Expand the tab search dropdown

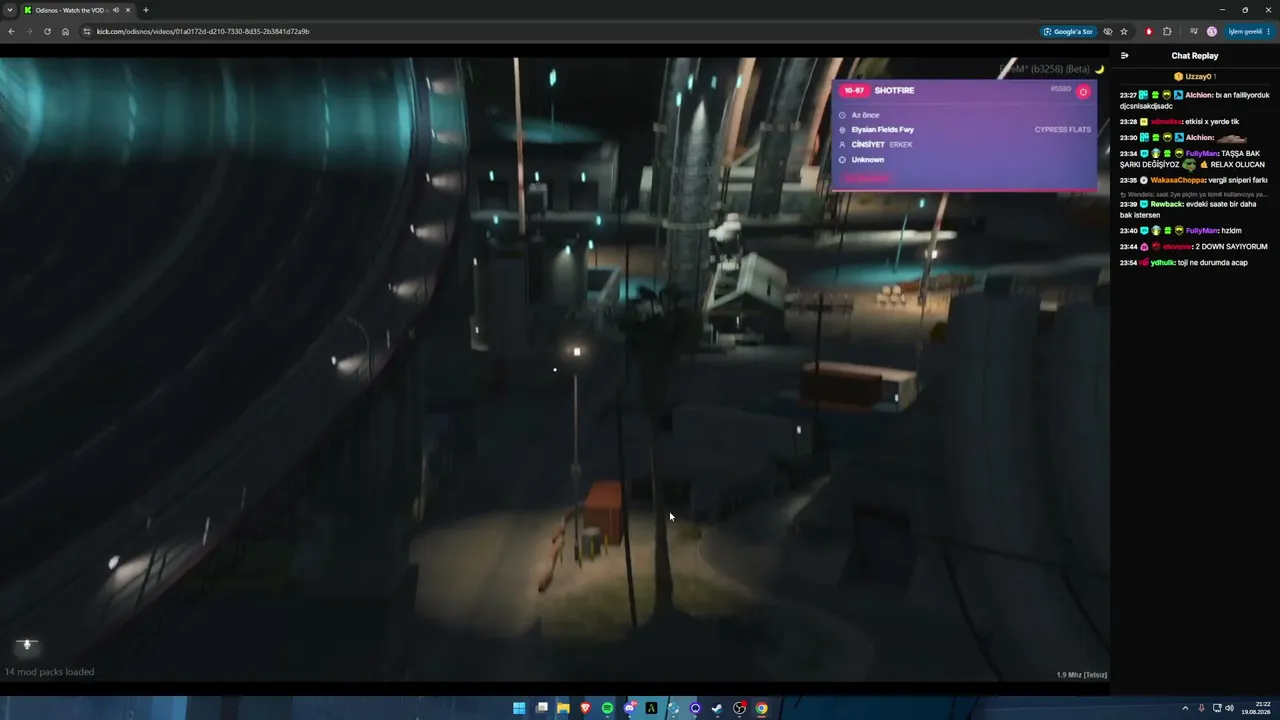coord(10,10)
